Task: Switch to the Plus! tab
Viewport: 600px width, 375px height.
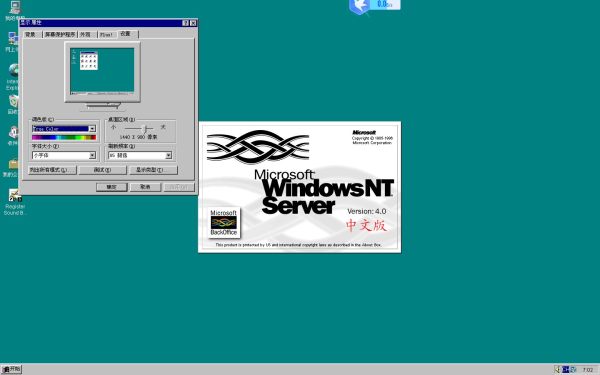Action: pyautogui.click(x=107, y=34)
